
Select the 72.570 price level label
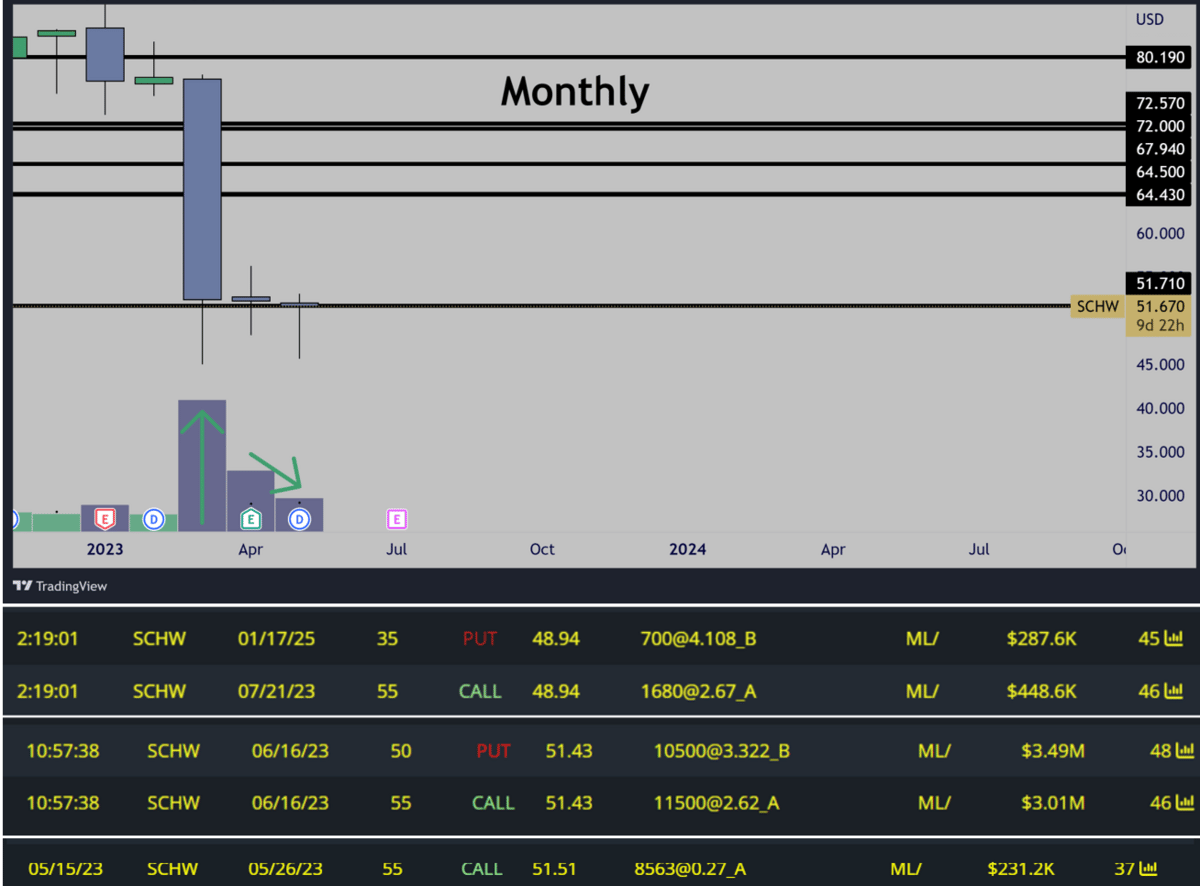tap(1159, 102)
